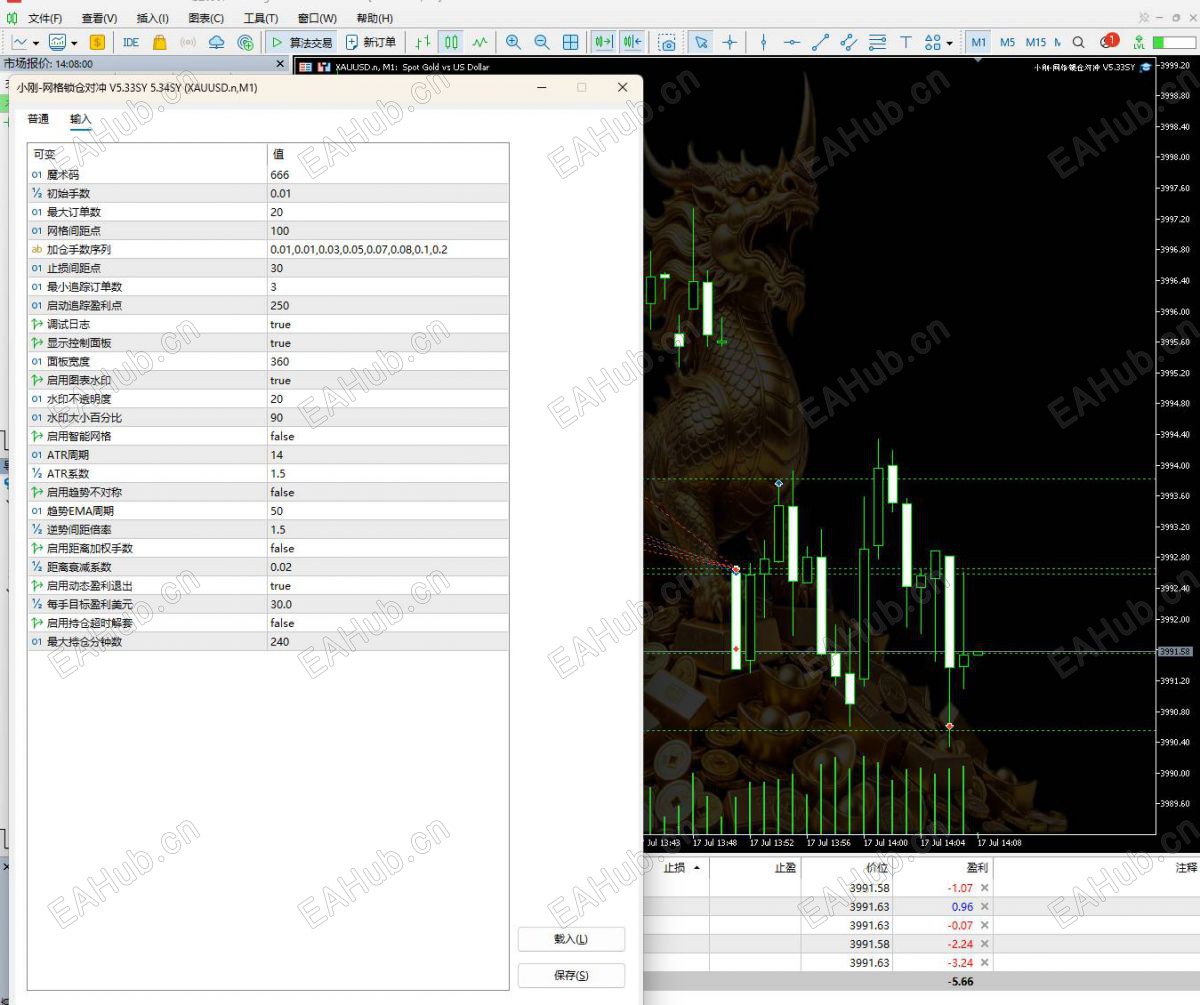
Task: Toggle 启用图表水印 value true
Action: click(x=387, y=380)
